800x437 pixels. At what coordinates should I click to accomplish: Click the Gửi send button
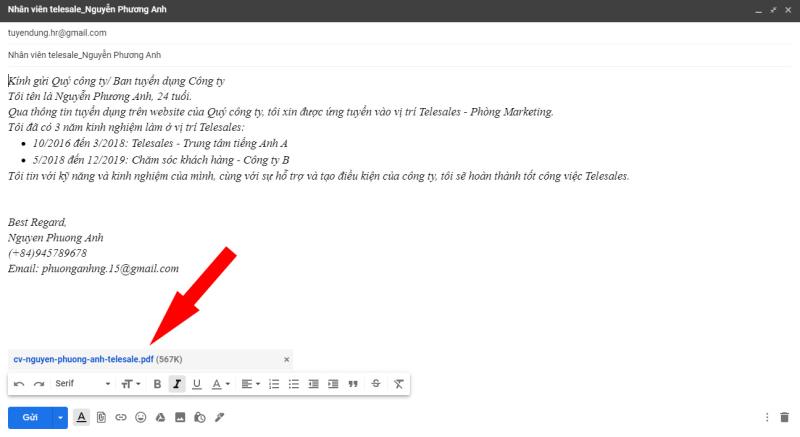pyautogui.click(x=30, y=418)
